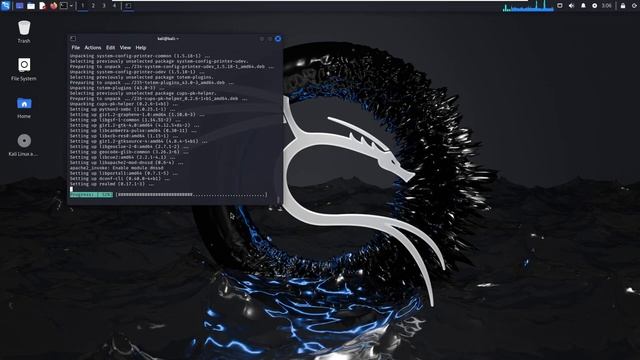Viewport: 640px width, 360px height.
Task: Click the 'Setting up realmd' output line
Action: coord(111,184)
